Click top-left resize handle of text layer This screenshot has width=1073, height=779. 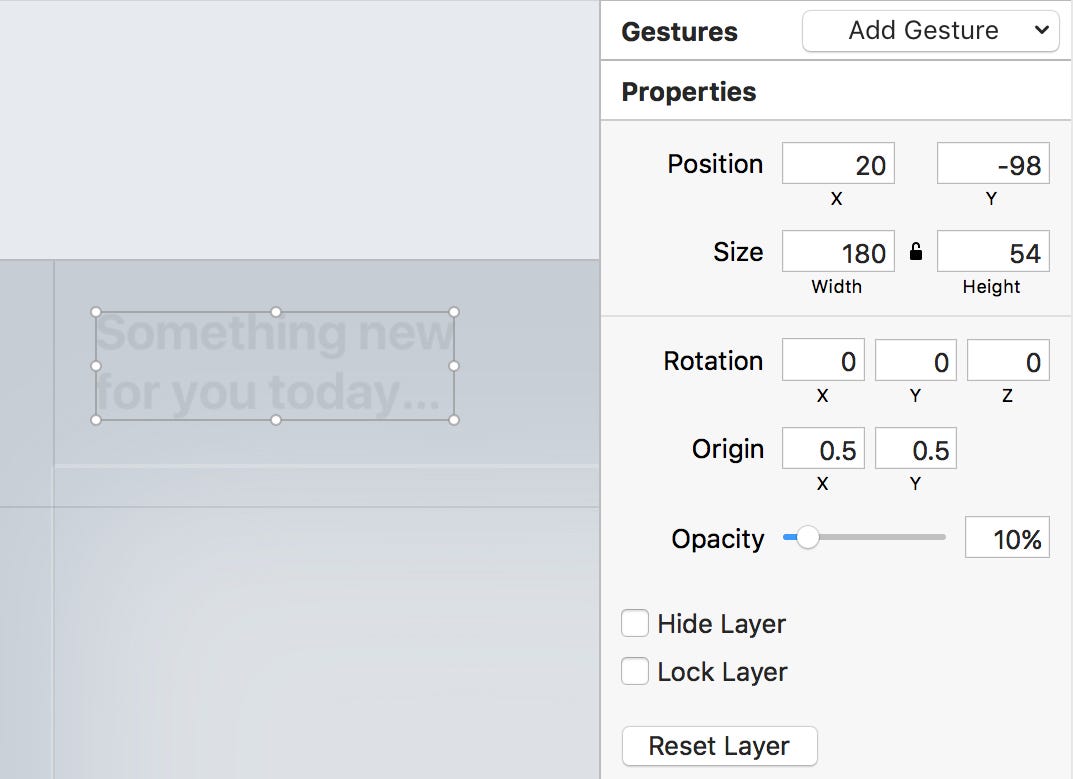[96, 312]
